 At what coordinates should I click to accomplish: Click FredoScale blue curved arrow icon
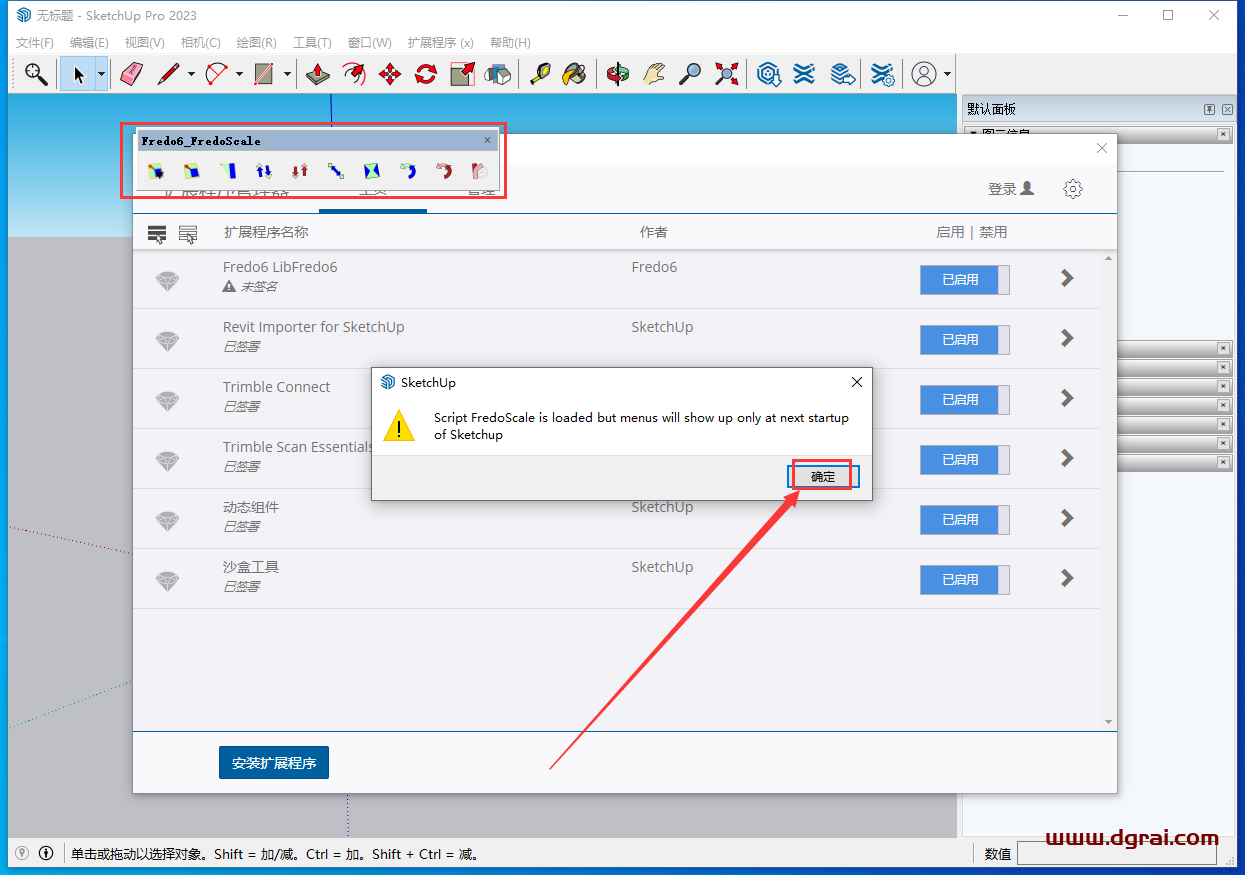[408, 171]
